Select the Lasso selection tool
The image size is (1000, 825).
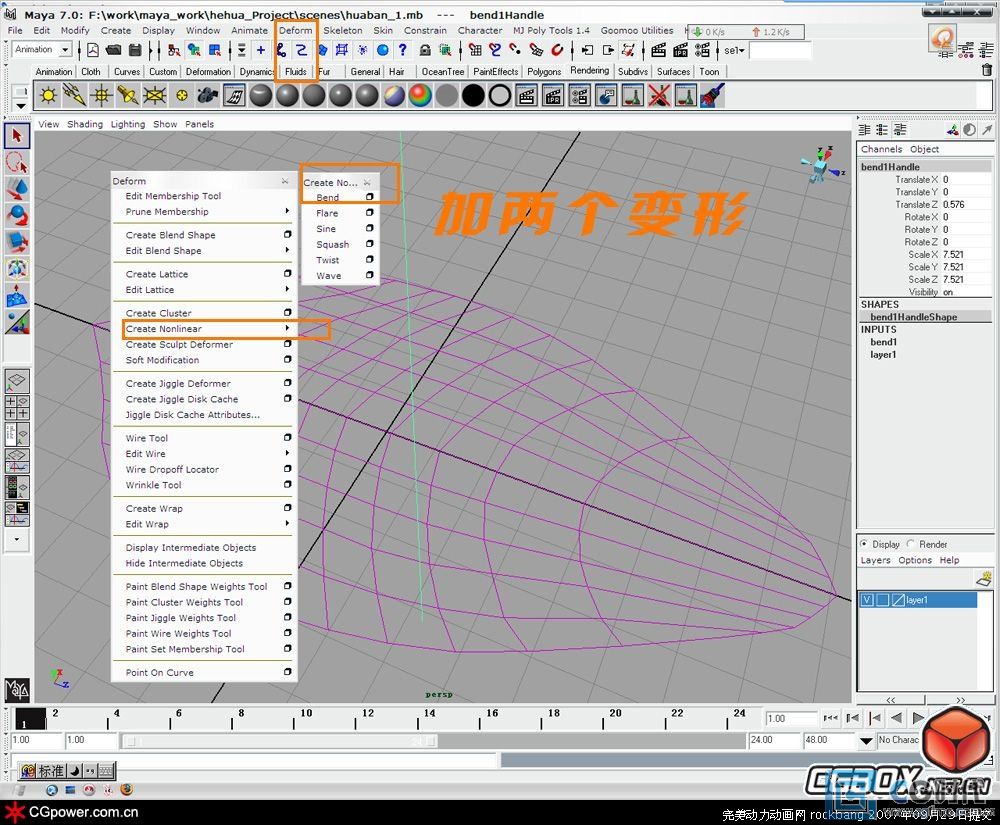[17, 163]
